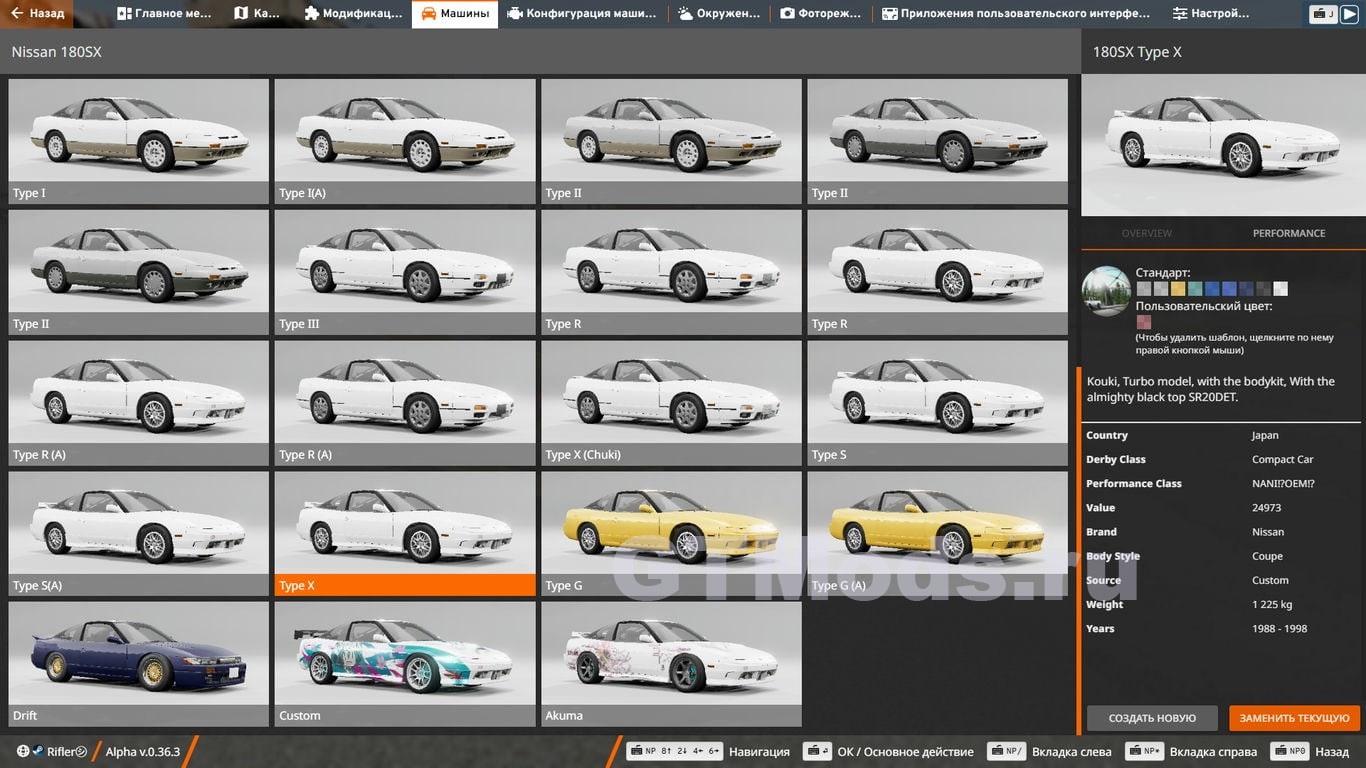Screen dimensions: 1366x768
Task: Click the ЗАМЕНИТЬ ТЕКУЩУЮ button
Action: 1295,718
